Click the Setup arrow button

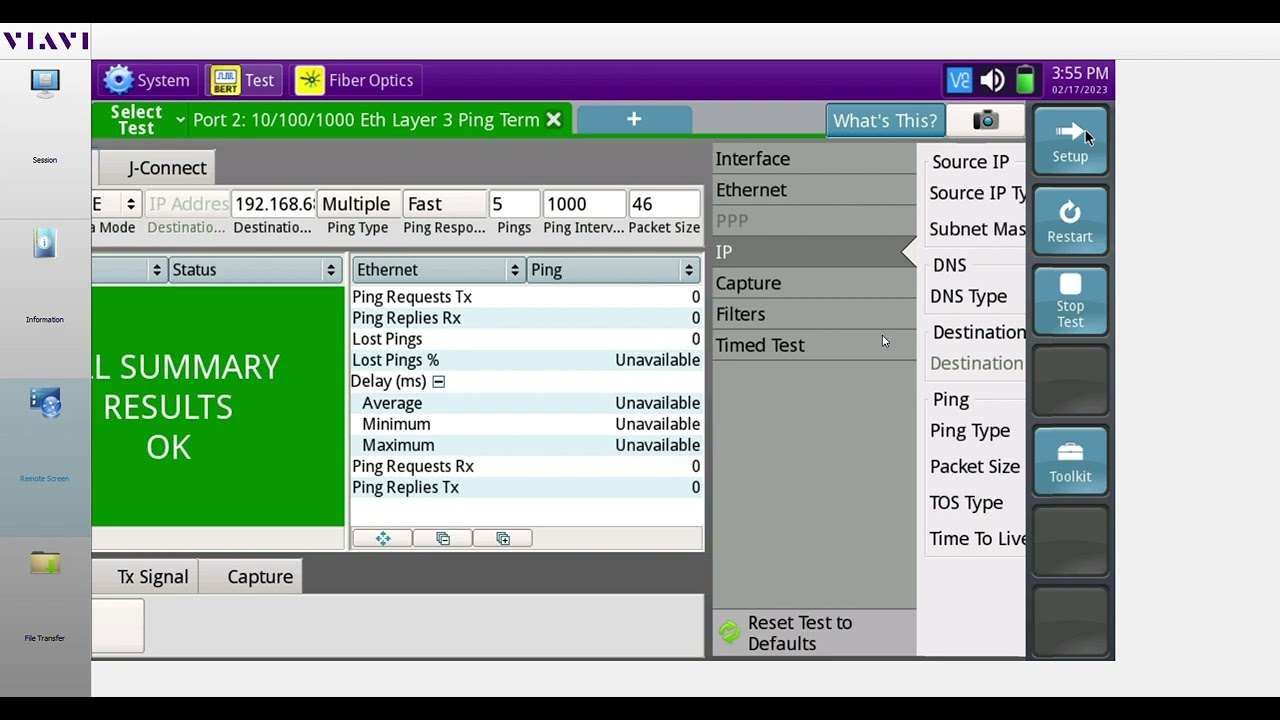[x=1070, y=141]
